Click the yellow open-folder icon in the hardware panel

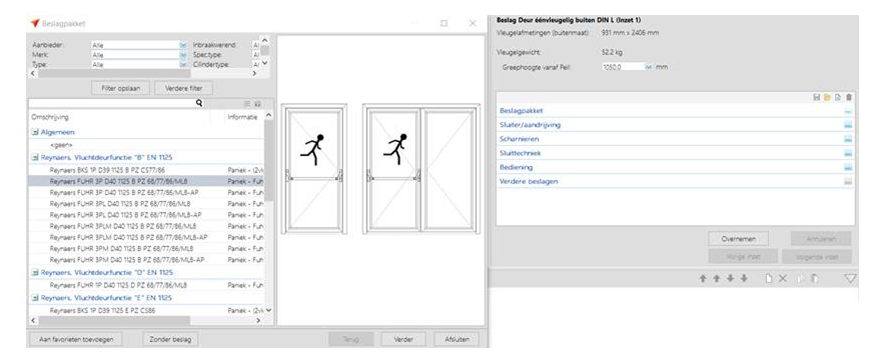pyautogui.click(x=827, y=97)
